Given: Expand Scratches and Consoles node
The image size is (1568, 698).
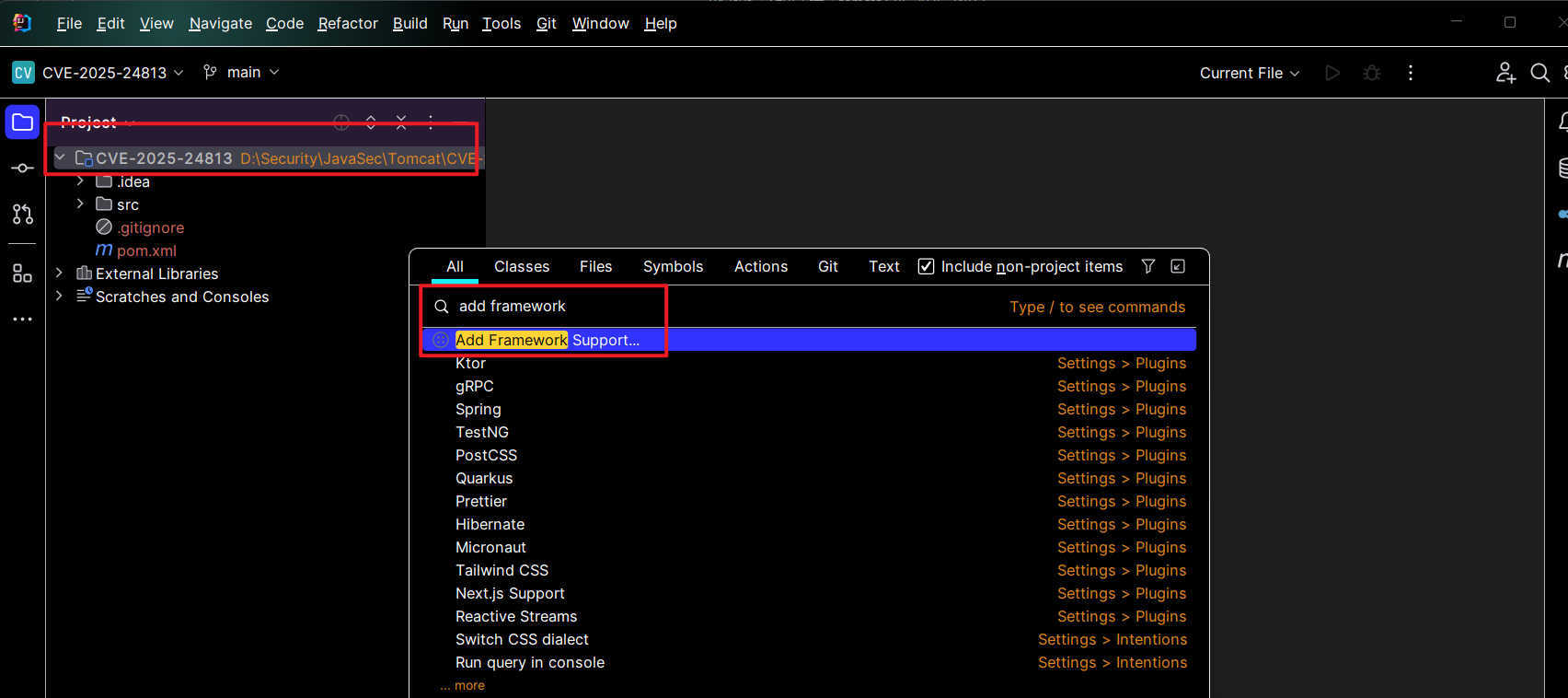Looking at the screenshot, I should click(x=59, y=296).
